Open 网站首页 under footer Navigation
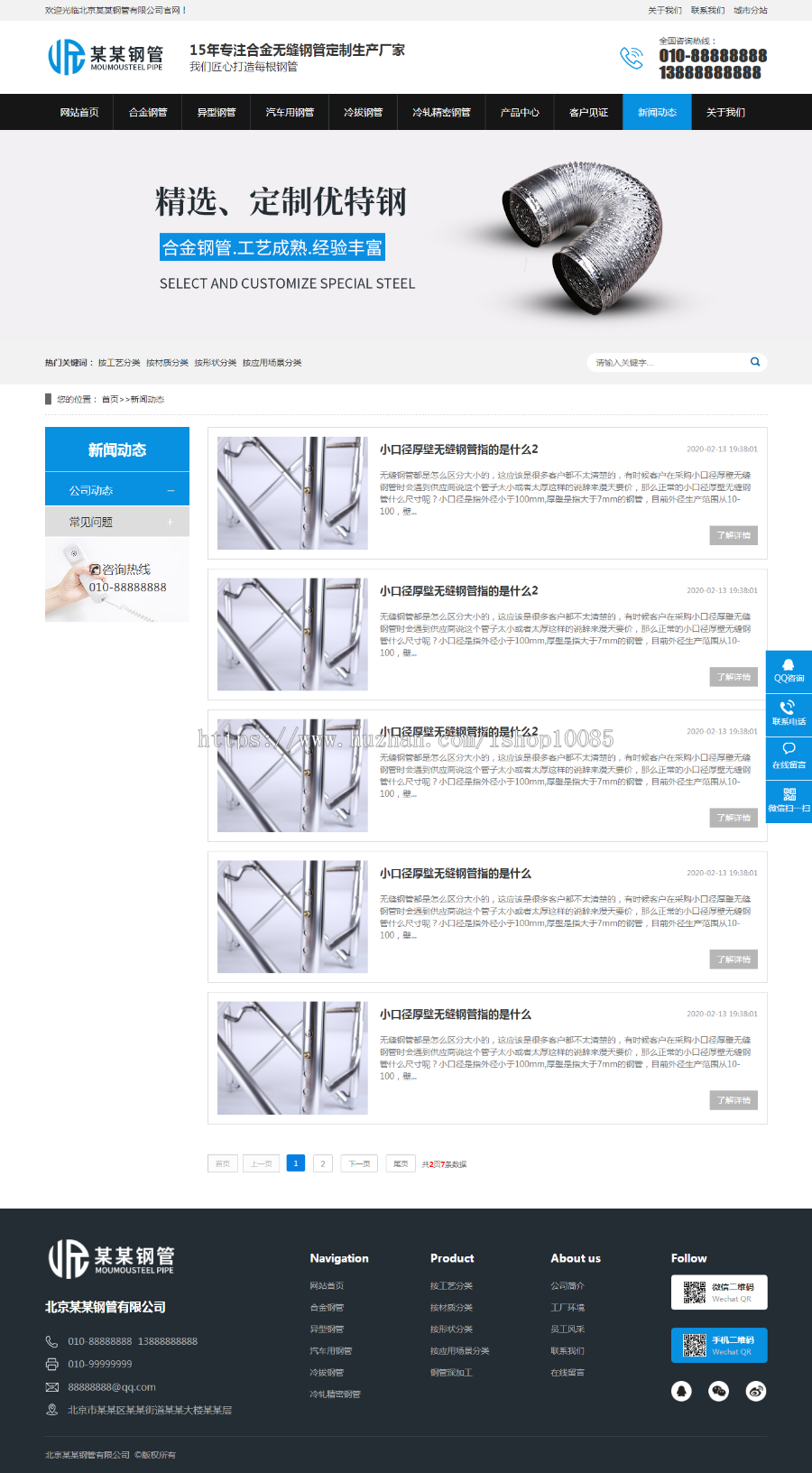 pyautogui.click(x=327, y=1286)
